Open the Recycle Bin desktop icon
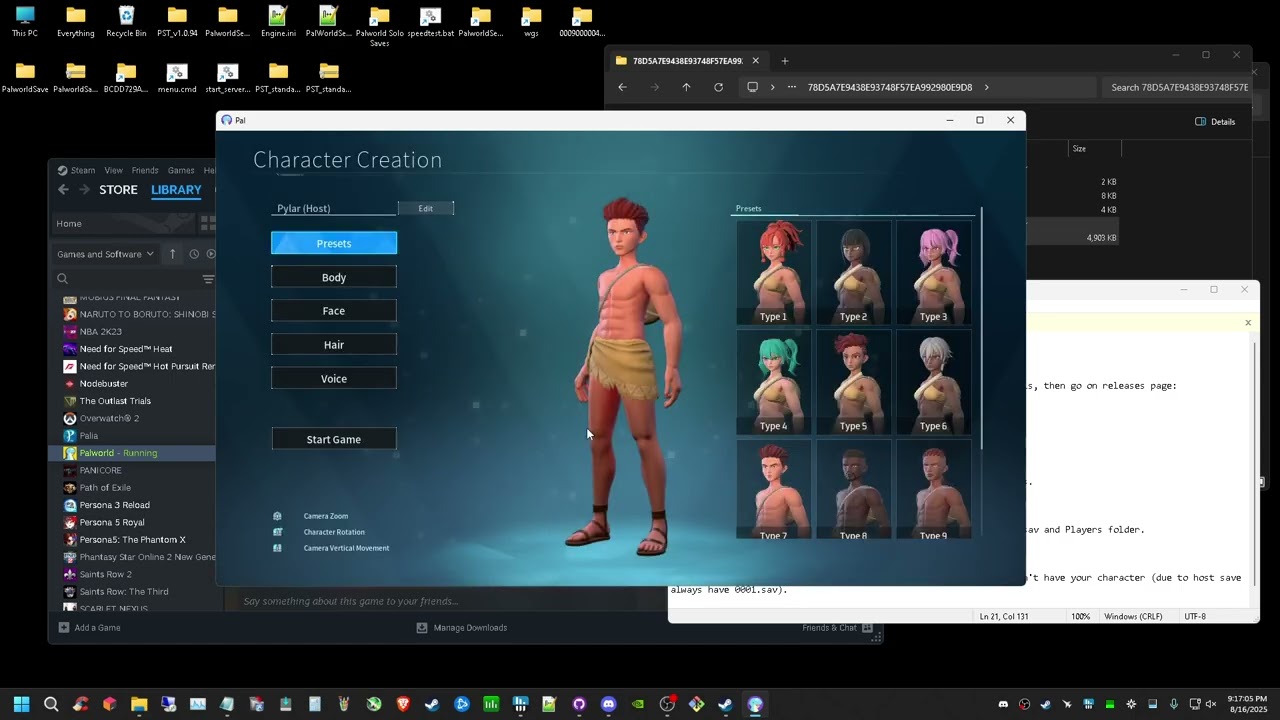 click(x=126, y=22)
